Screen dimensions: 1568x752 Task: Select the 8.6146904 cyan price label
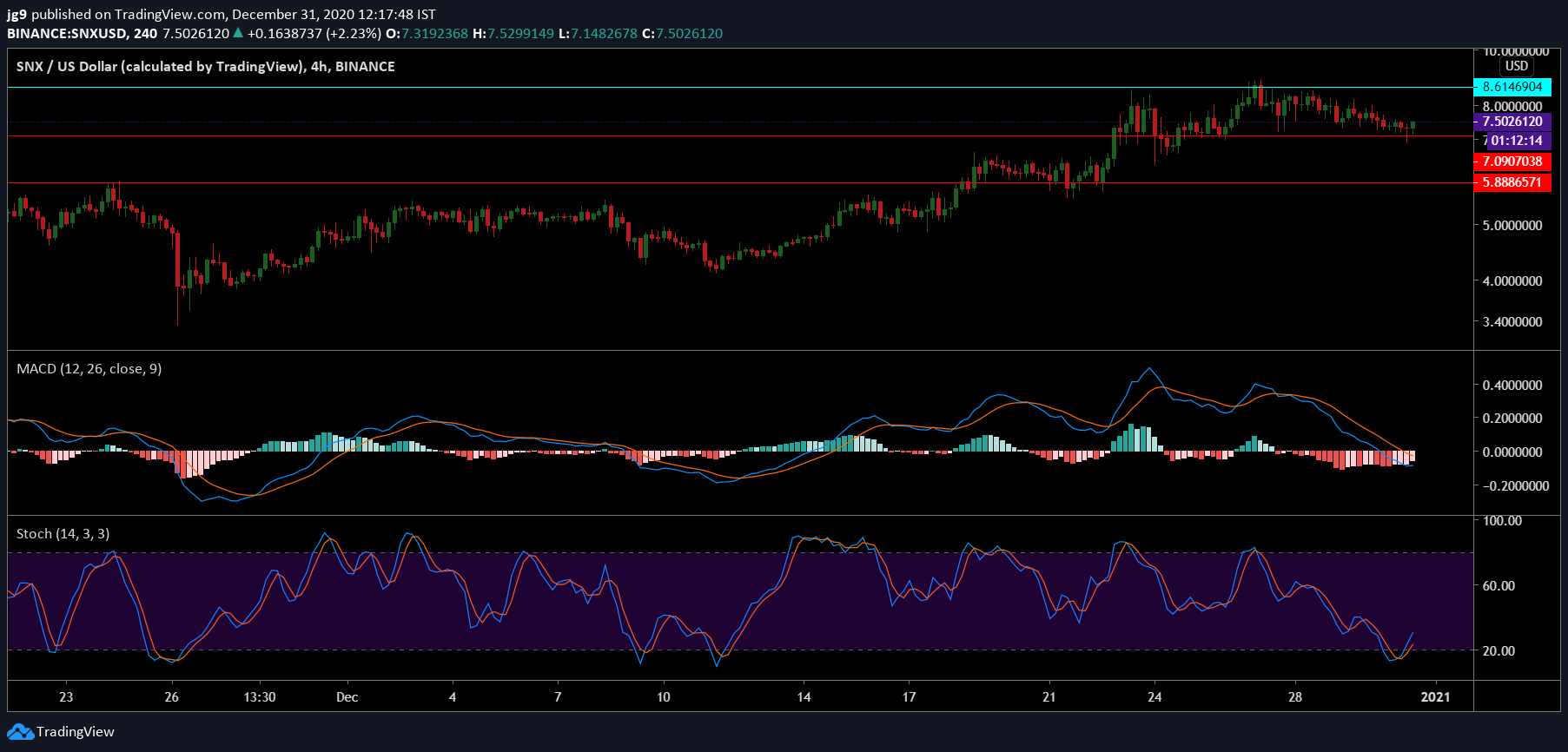1512,87
